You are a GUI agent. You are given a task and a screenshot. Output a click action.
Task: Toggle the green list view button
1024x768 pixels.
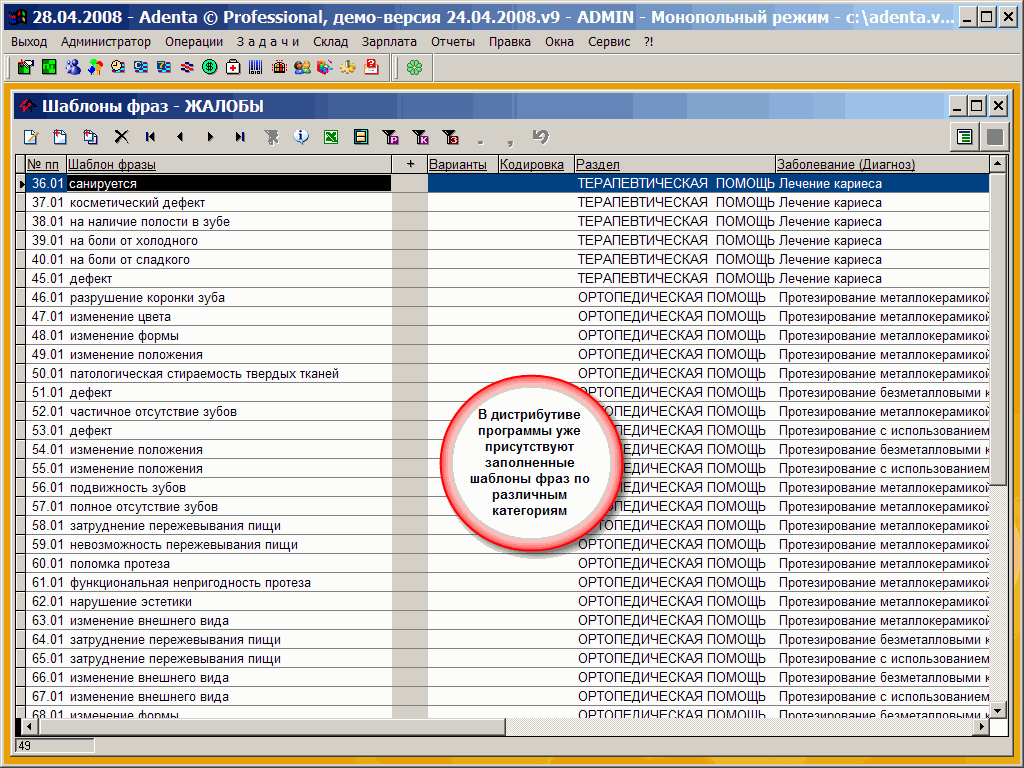click(x=964, y=137)
